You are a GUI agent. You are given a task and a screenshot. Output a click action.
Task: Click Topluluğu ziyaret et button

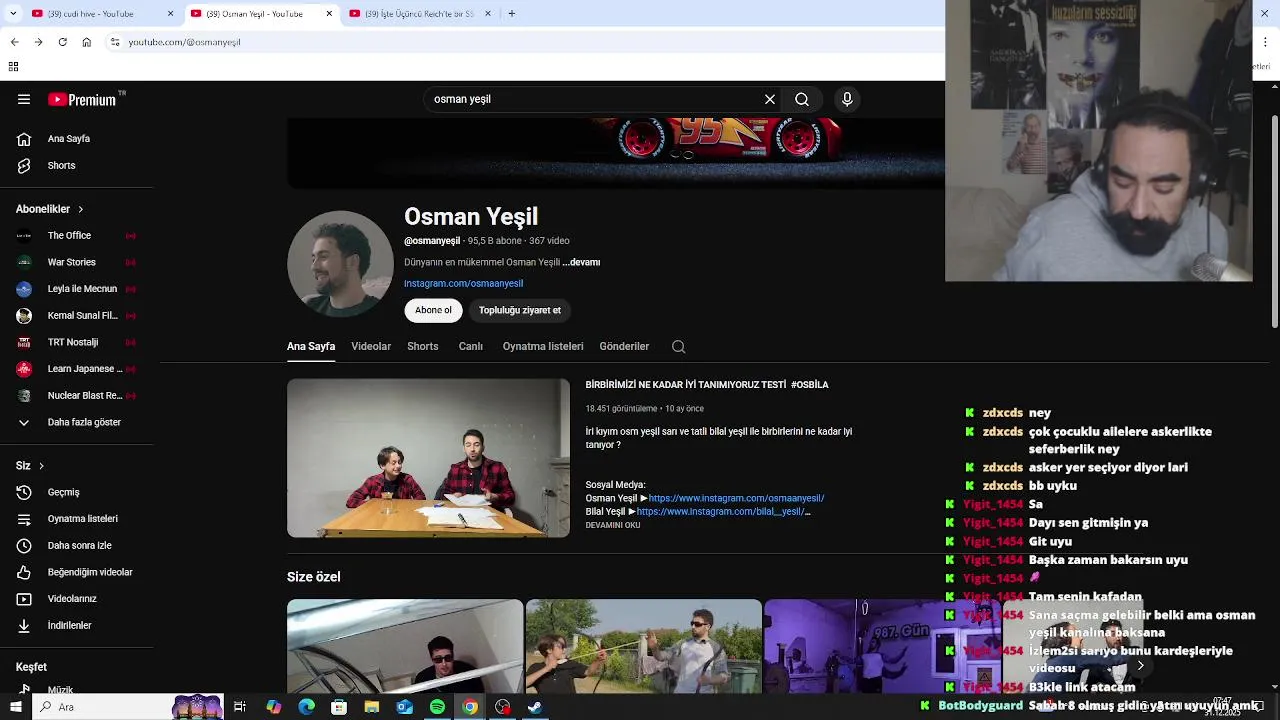pyautogui.click(x=520, y=310)
